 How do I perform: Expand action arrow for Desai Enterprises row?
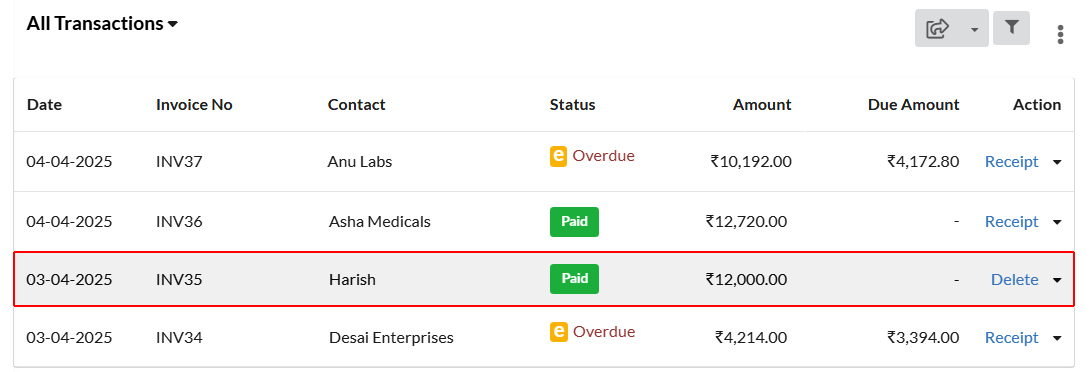(1056, 338)
